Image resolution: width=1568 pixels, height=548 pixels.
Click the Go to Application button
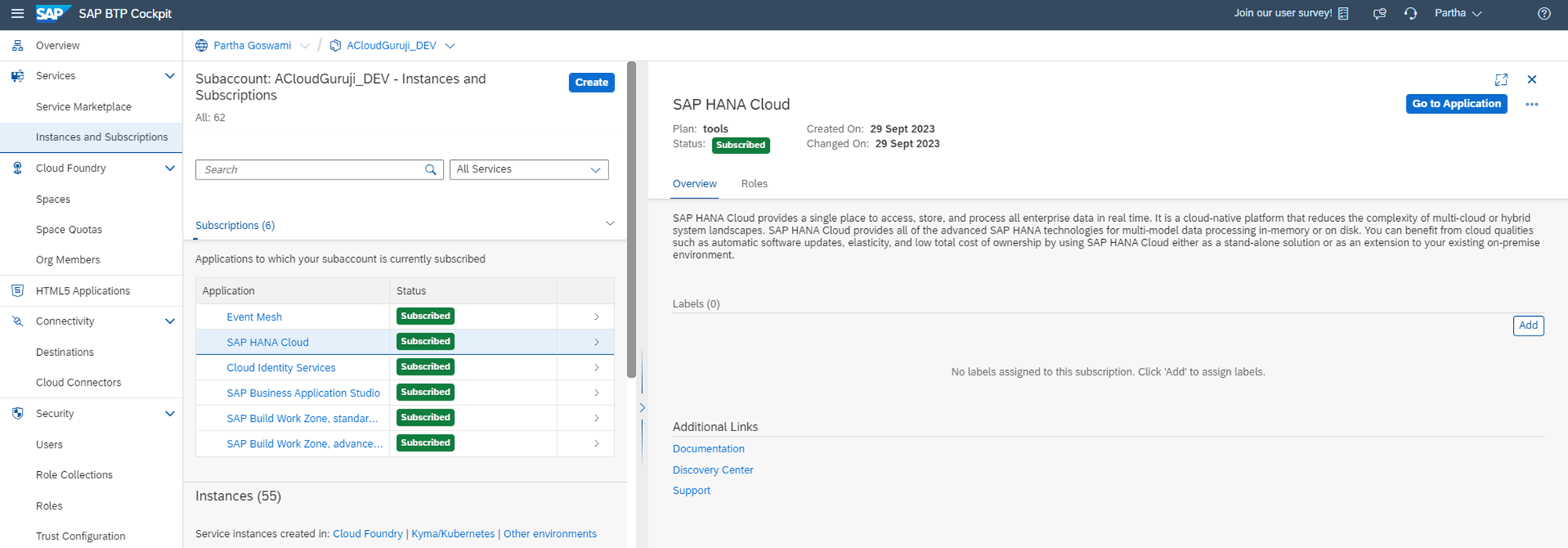click(1456, 103)
